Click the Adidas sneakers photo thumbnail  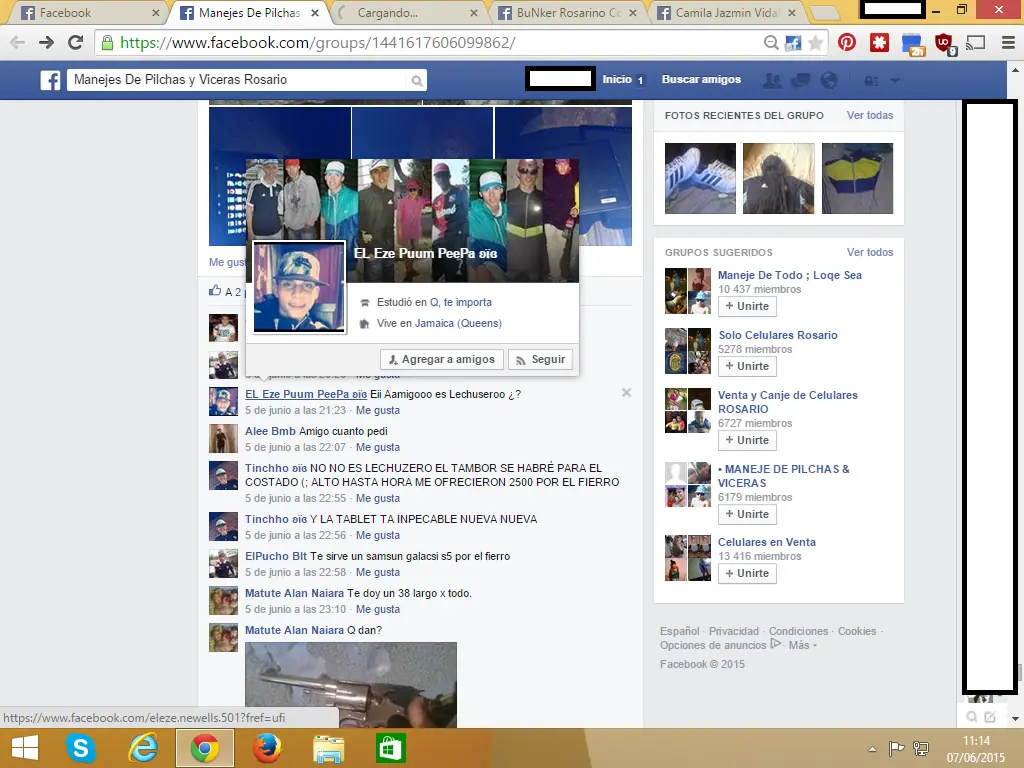(699, 180)
